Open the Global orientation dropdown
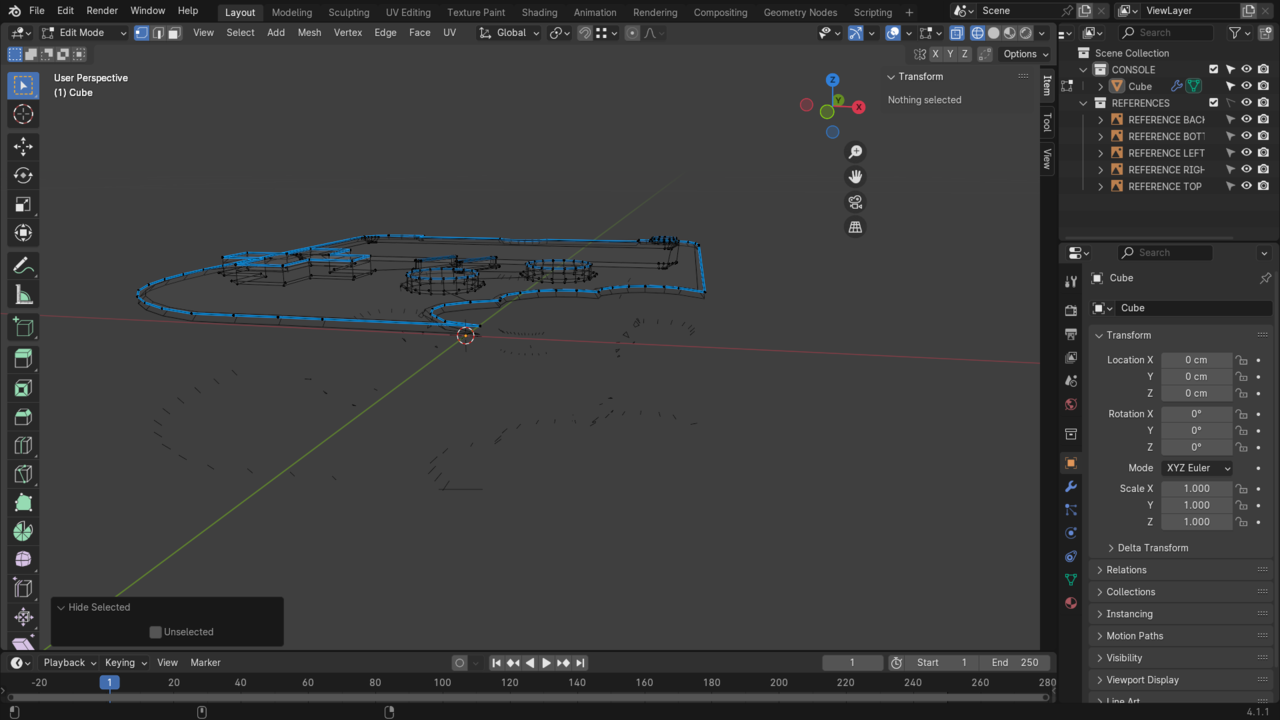 (509, 33)
